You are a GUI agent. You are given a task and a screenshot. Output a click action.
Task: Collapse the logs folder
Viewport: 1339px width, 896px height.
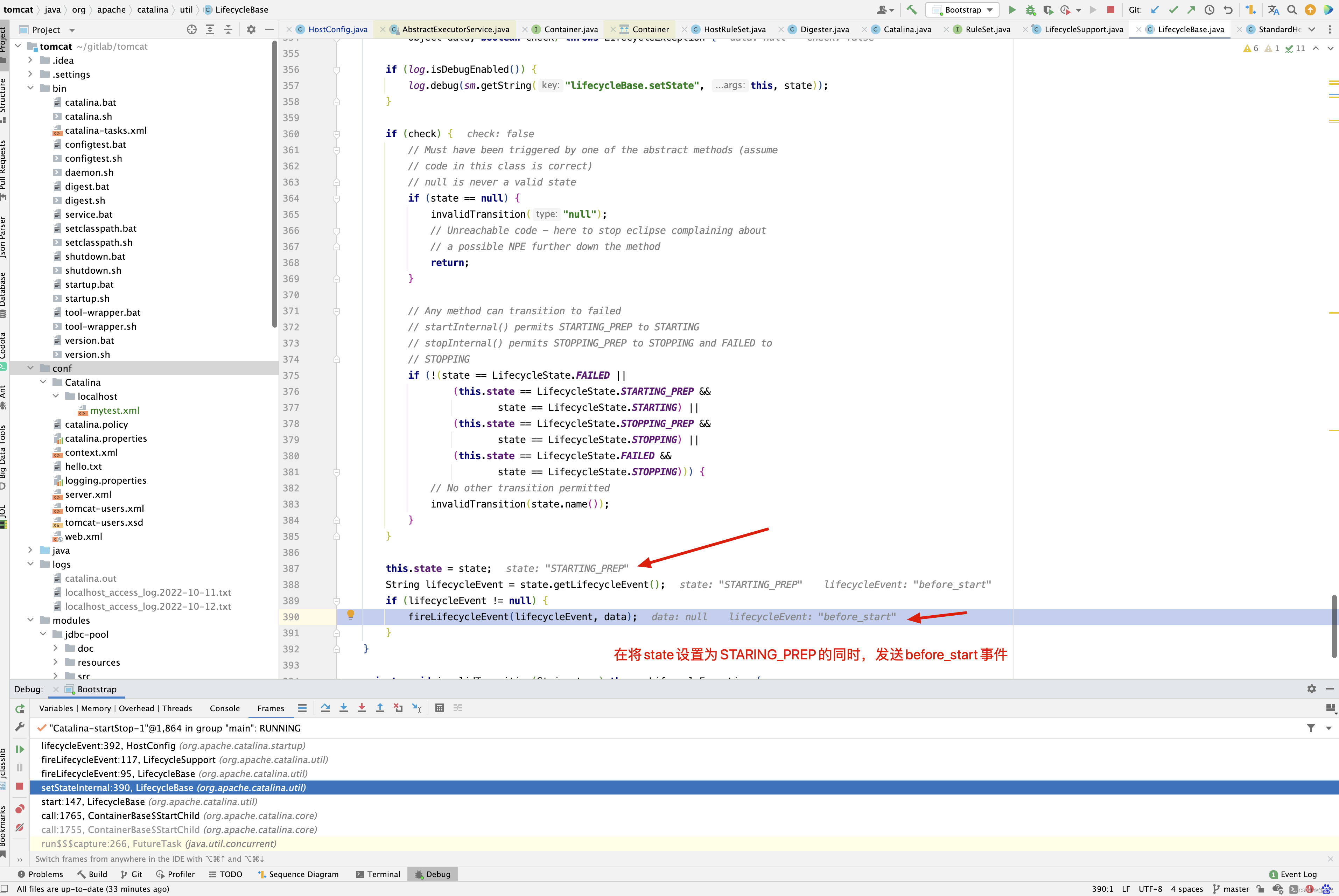(31, 564)
